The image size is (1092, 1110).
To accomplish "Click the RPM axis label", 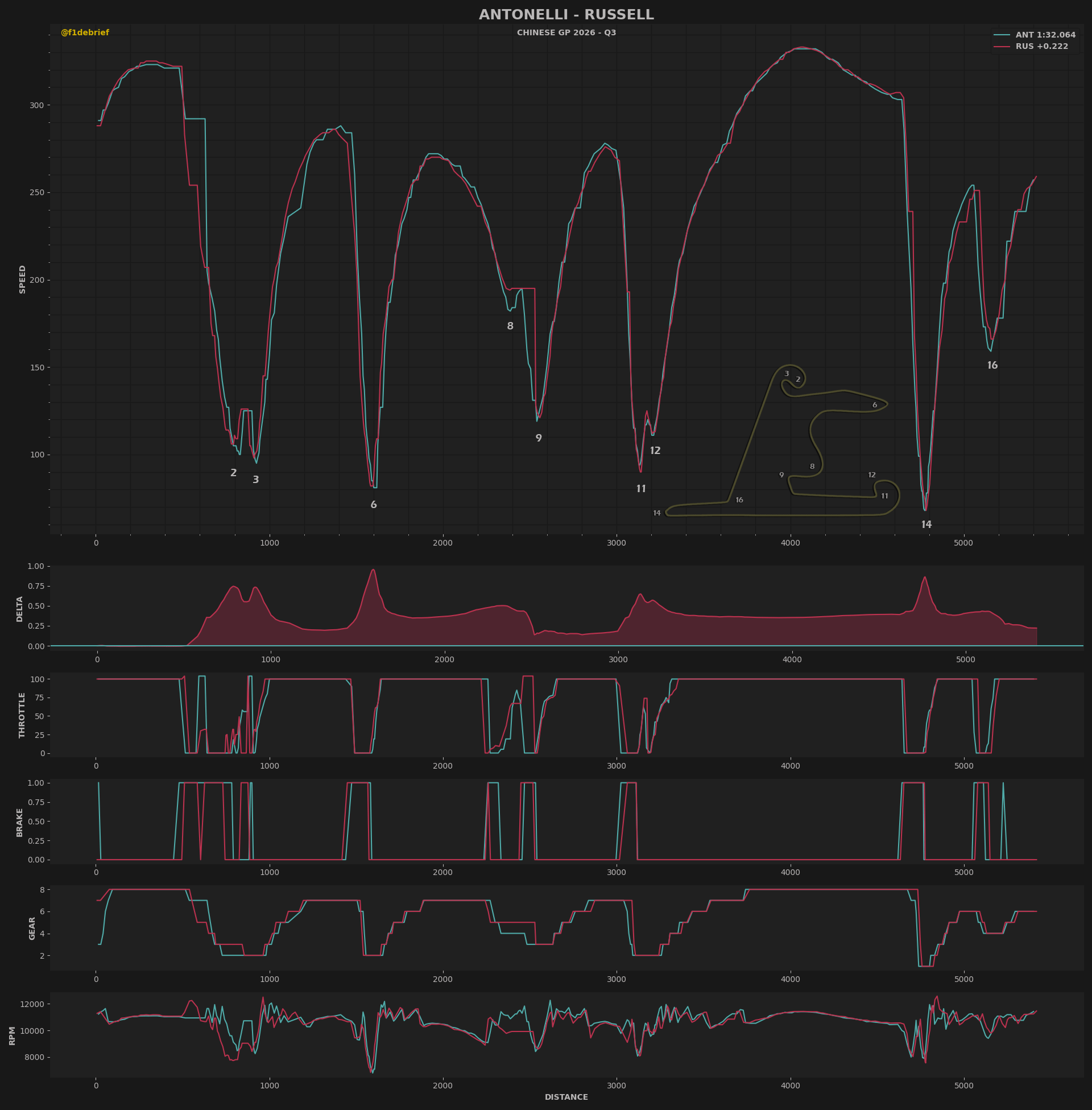I will pos(13,1035).
